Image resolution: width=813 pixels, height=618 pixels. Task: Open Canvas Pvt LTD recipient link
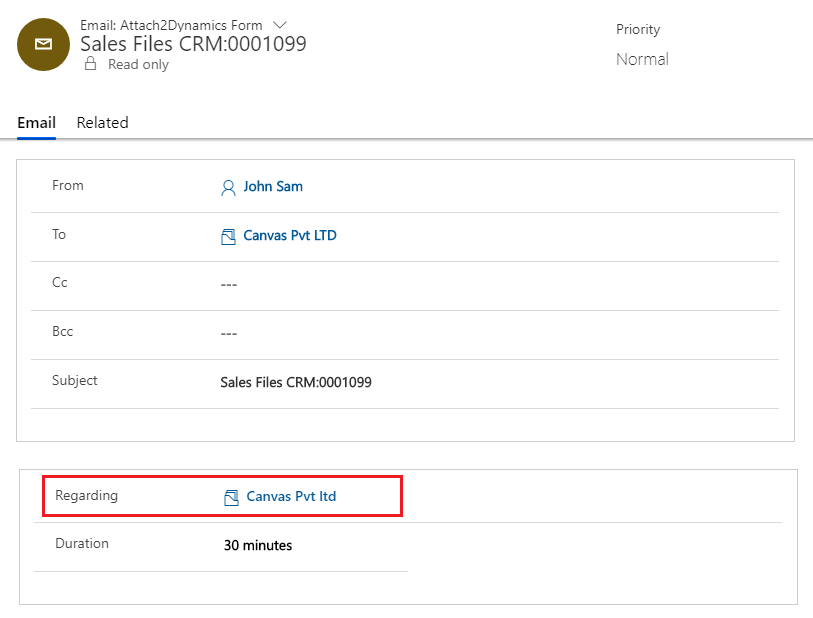pos(290,235)
